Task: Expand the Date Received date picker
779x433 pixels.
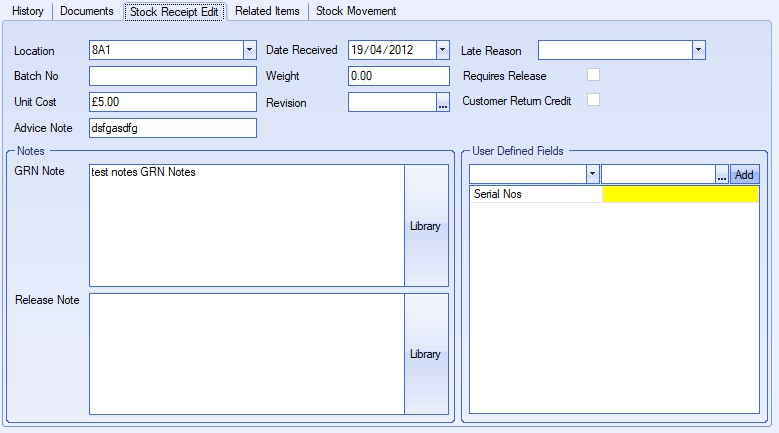Action: [x=442, y=50]
